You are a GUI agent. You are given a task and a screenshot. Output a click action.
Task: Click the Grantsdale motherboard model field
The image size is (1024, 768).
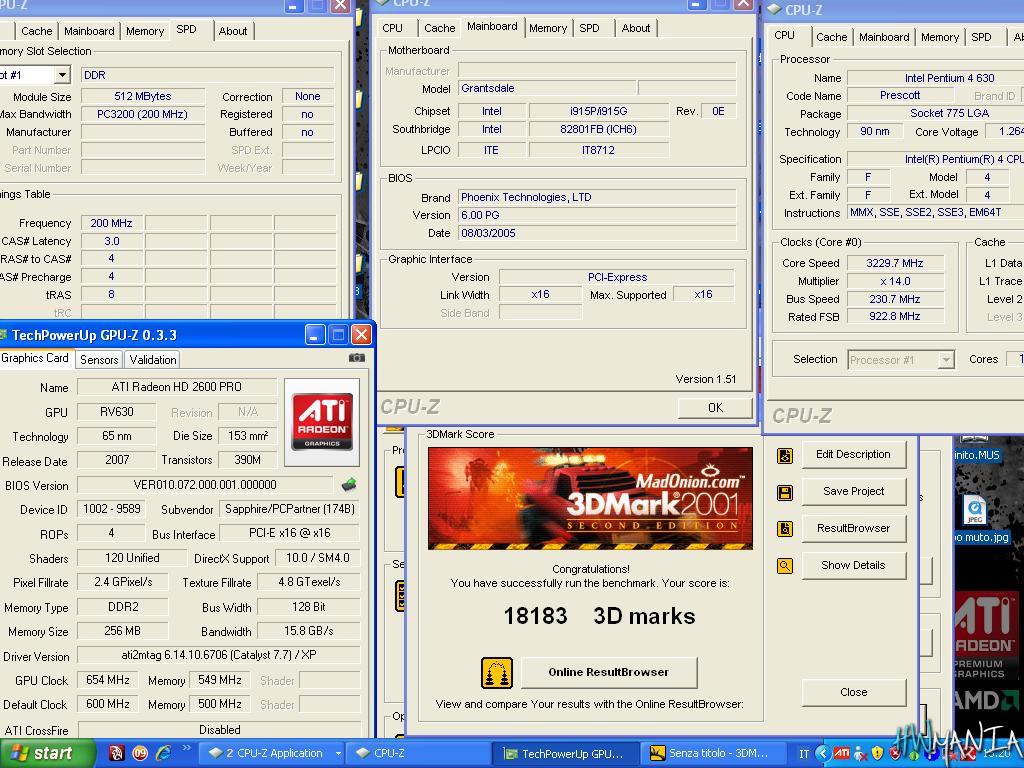(x=547, y=88)
